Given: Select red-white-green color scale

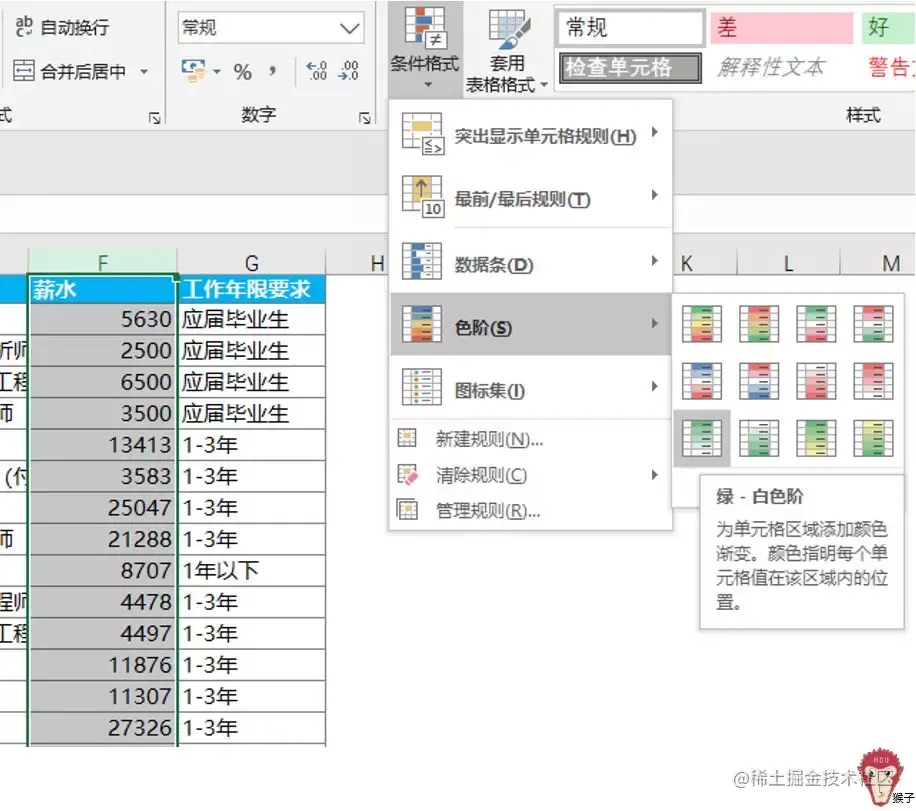Looking at the screenshot, I should click(x=873, y=323).
